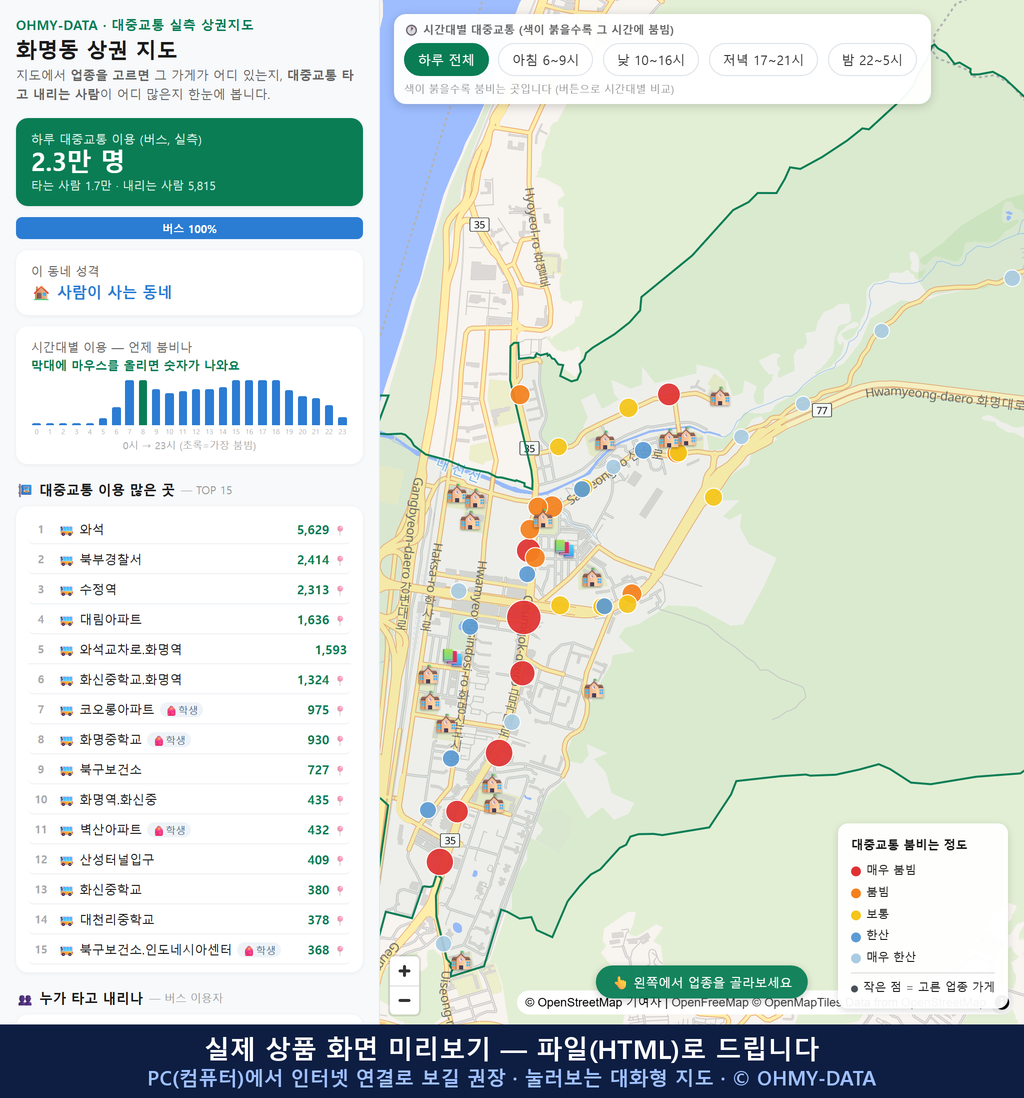
Task: Click the 학생 badge in the 화명중학교 row
Action: pos(169,740)
